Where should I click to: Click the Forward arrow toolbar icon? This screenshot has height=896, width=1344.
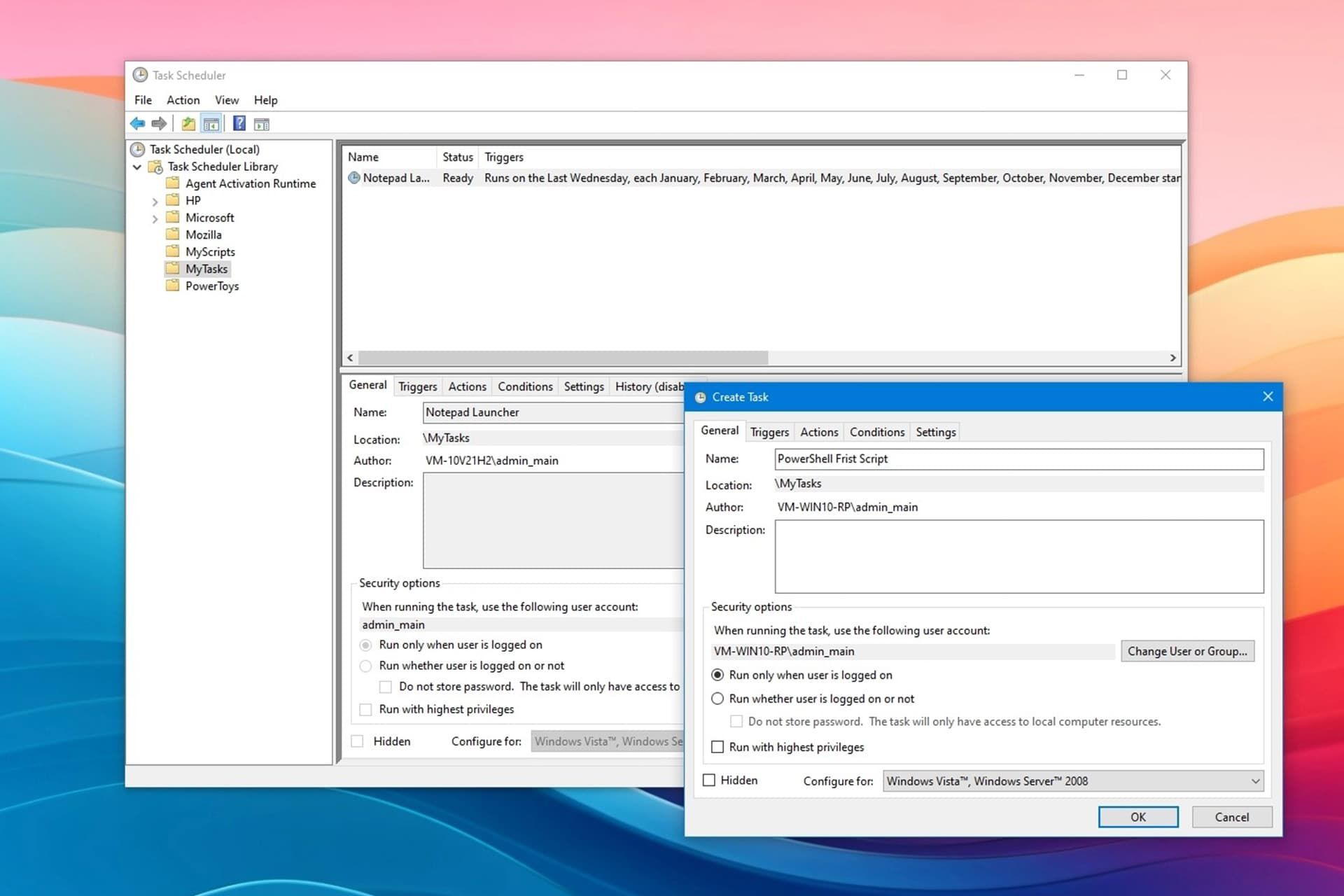[160, 124]
